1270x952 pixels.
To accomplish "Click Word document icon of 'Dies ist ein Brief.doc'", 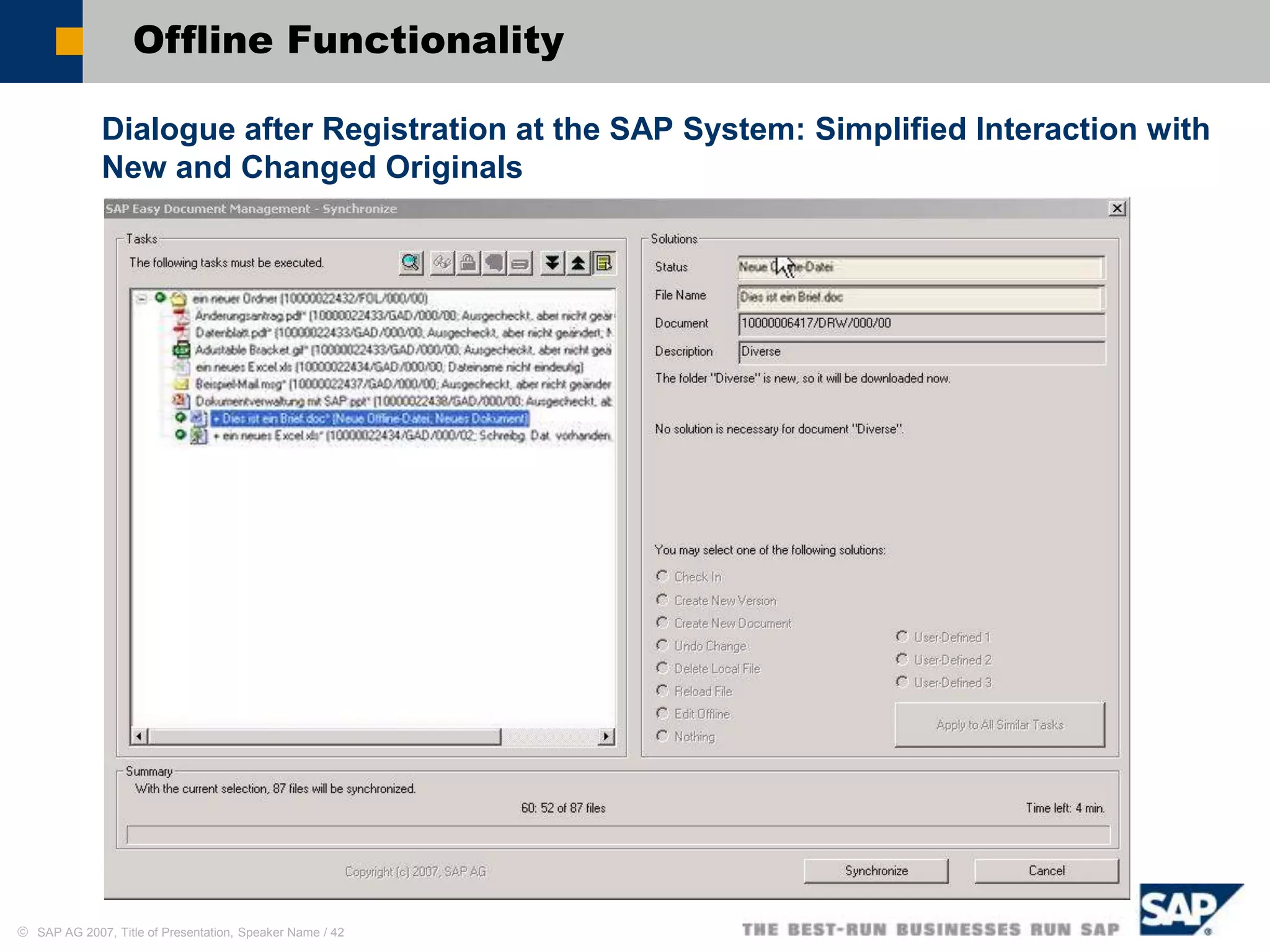I will click(198, 418).
